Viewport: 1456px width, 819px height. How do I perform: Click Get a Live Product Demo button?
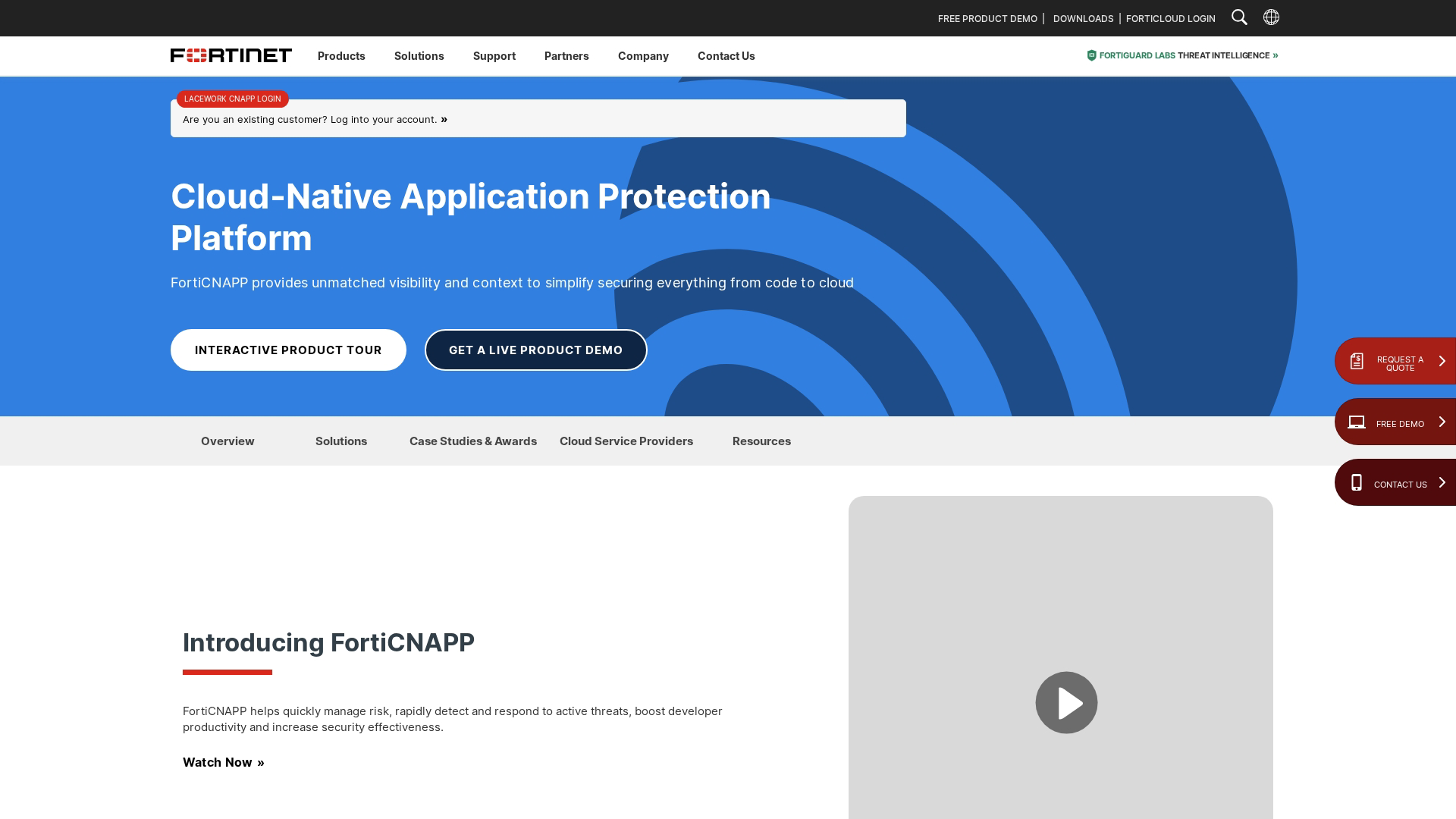pos(536,350)
